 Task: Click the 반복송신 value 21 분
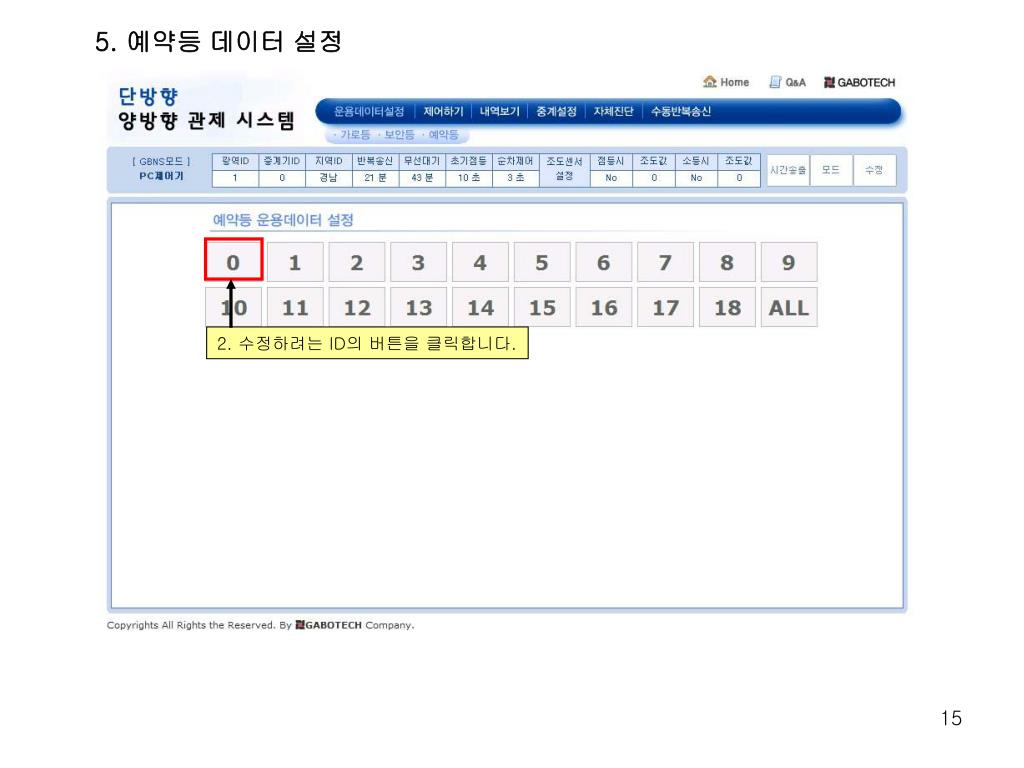click(376, 178)
